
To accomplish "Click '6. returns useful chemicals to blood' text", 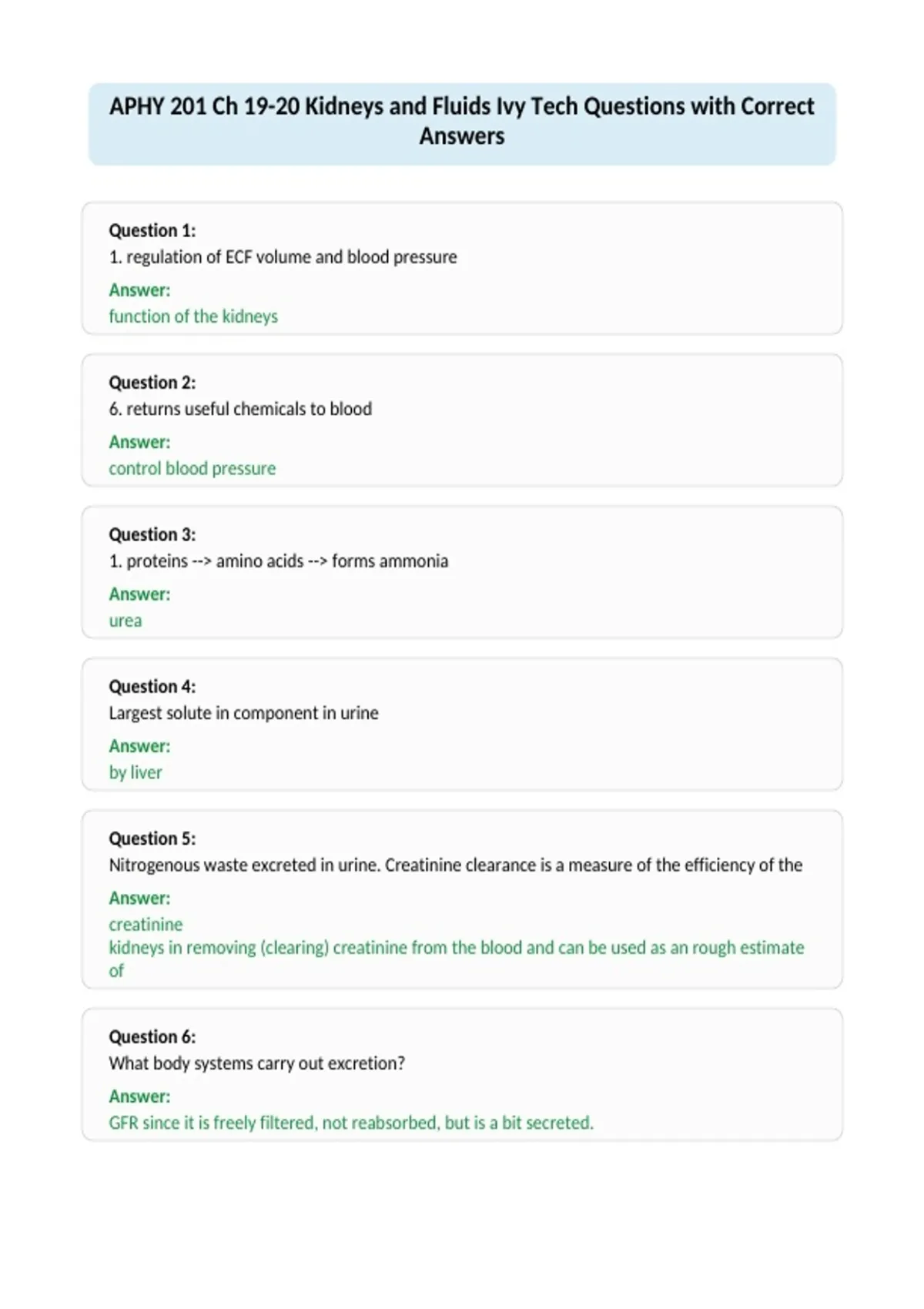I will [x=240, y=409].
